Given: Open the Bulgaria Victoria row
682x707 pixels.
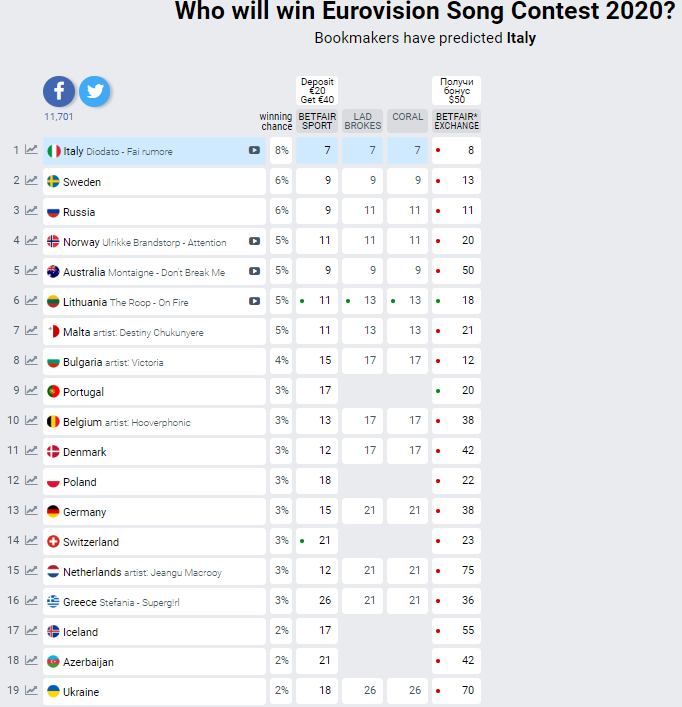Looking at the screenshot, I should [x=154, y=362].
